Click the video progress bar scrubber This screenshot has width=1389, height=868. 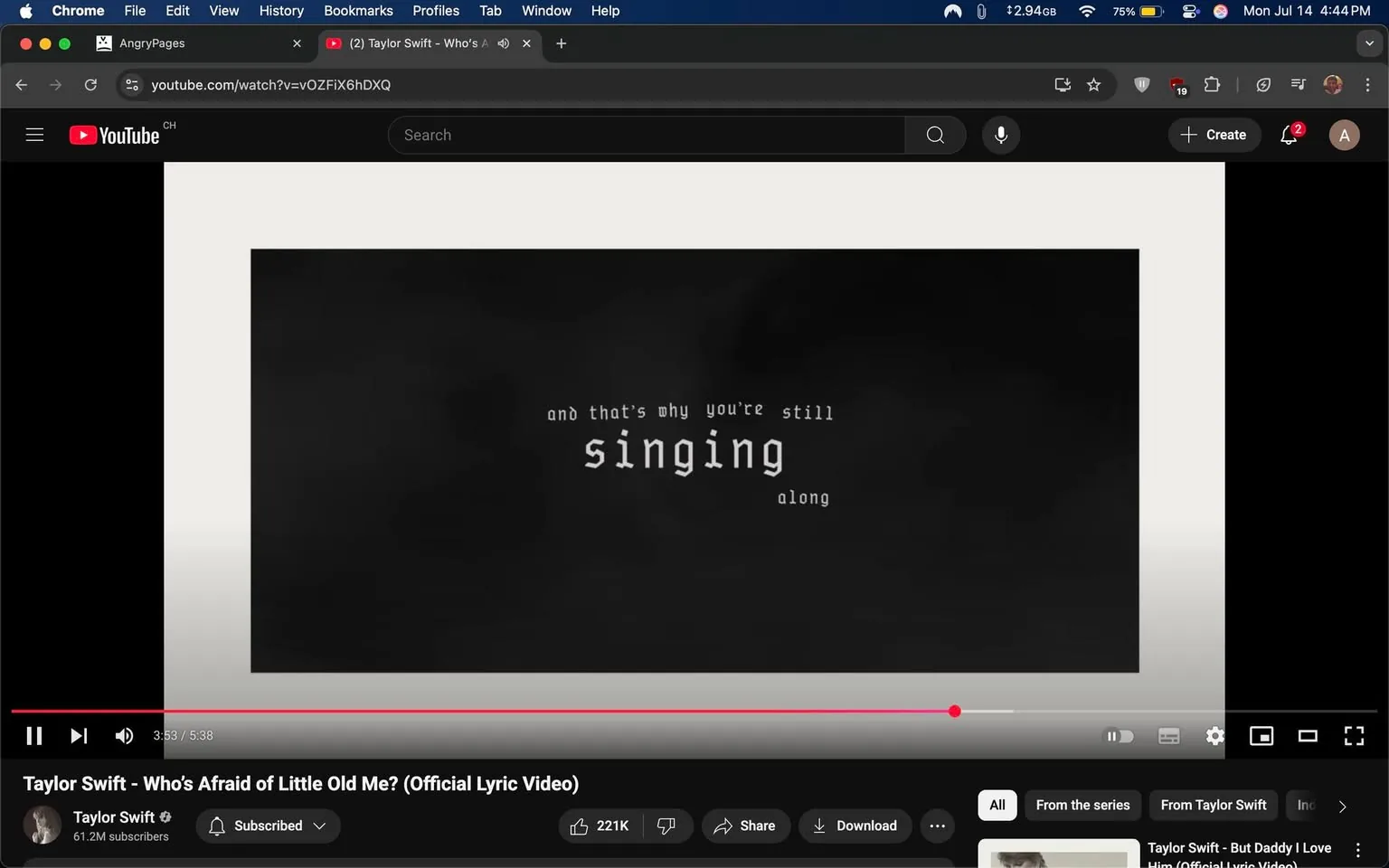click(954, 712)
